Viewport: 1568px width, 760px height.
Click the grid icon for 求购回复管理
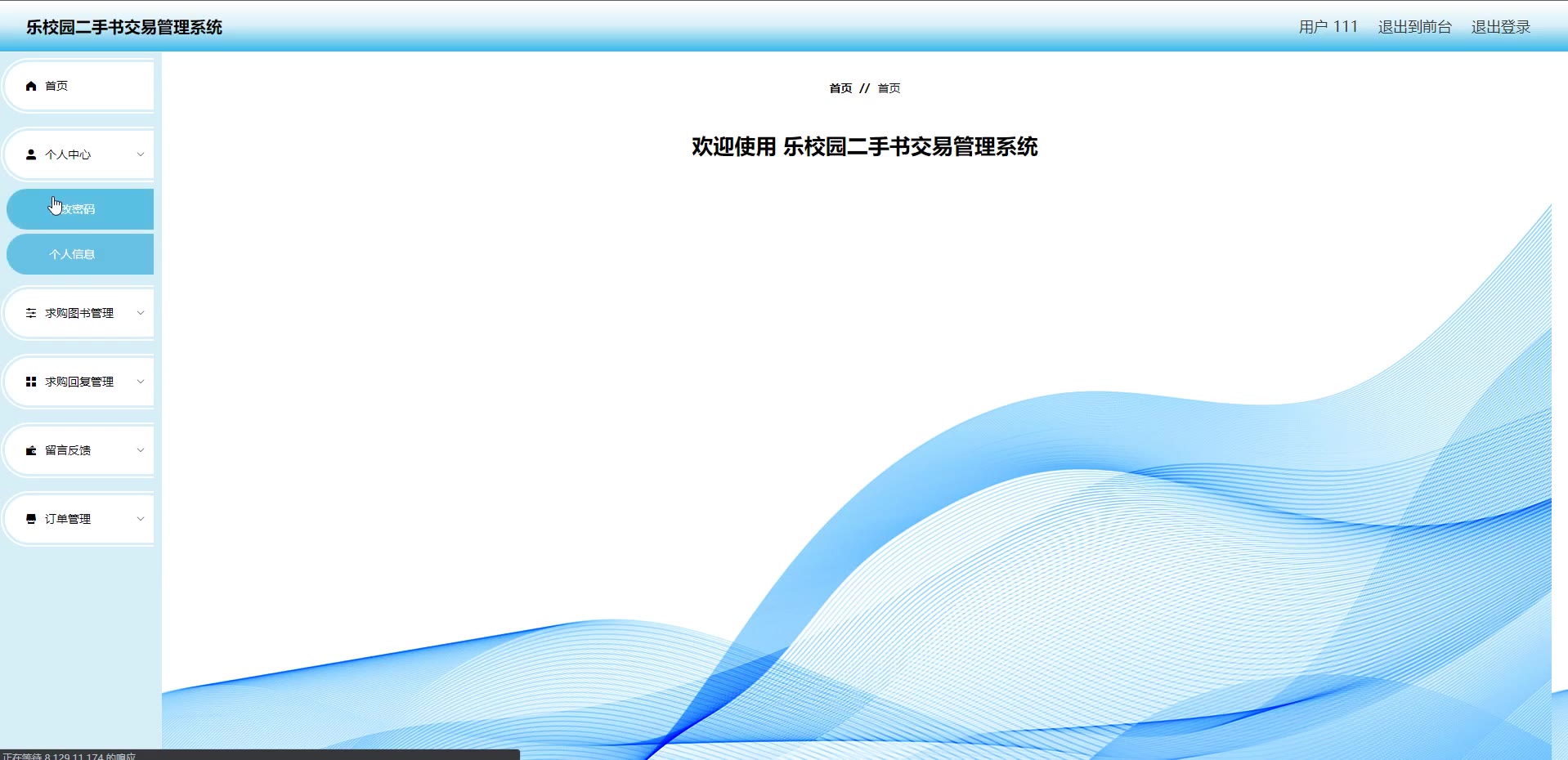click(x=31, y=382)
